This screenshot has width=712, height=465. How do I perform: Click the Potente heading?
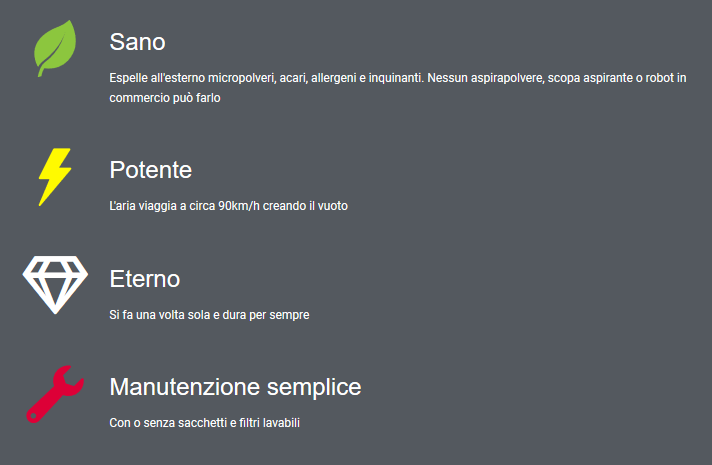(151, 170)
